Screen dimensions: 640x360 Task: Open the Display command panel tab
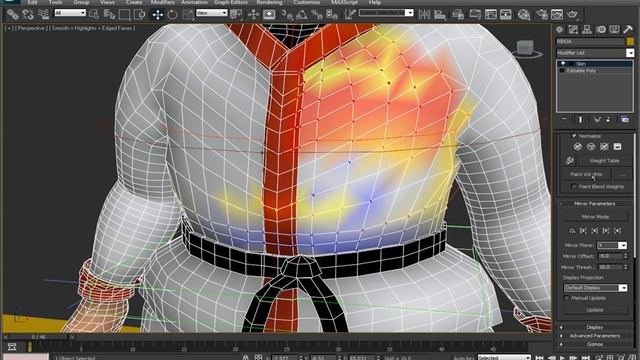614,29
